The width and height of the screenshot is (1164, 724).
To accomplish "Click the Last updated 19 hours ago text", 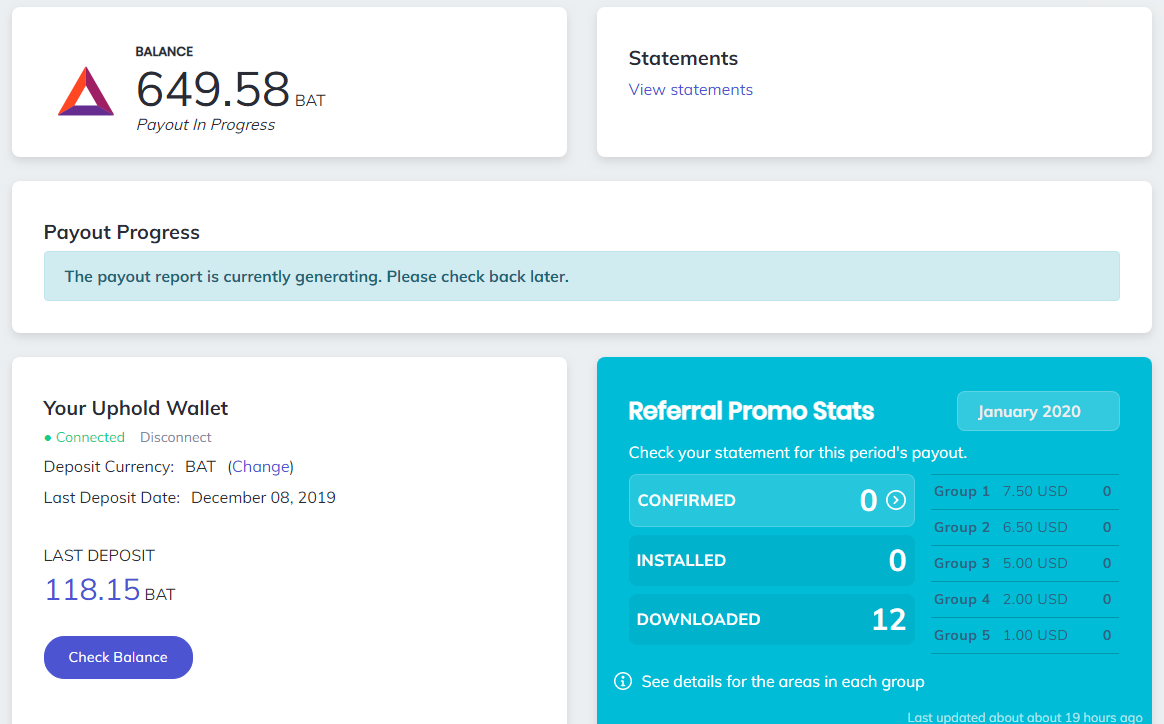I will [1024, 717].
